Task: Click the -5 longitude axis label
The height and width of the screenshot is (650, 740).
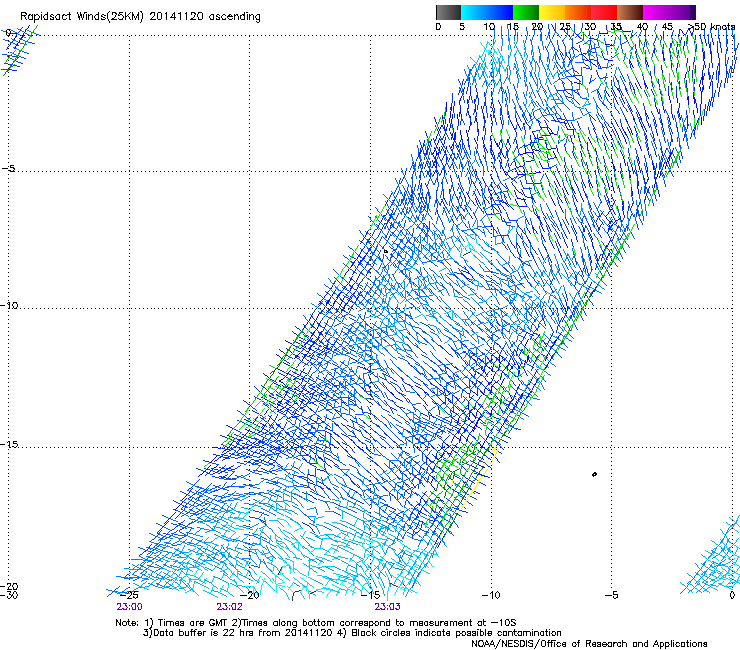Action: point(611,595)
